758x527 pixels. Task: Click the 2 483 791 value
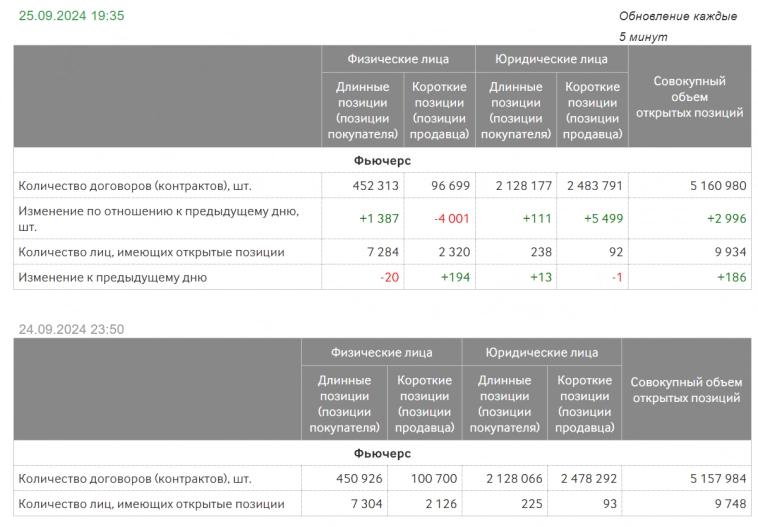tap(594, 186)
